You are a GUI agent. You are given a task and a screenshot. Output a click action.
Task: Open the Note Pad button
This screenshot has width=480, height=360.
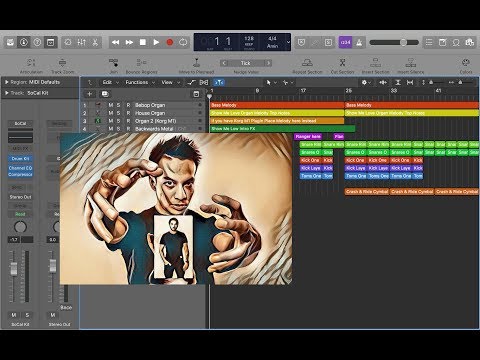click(x=443, y=42)
